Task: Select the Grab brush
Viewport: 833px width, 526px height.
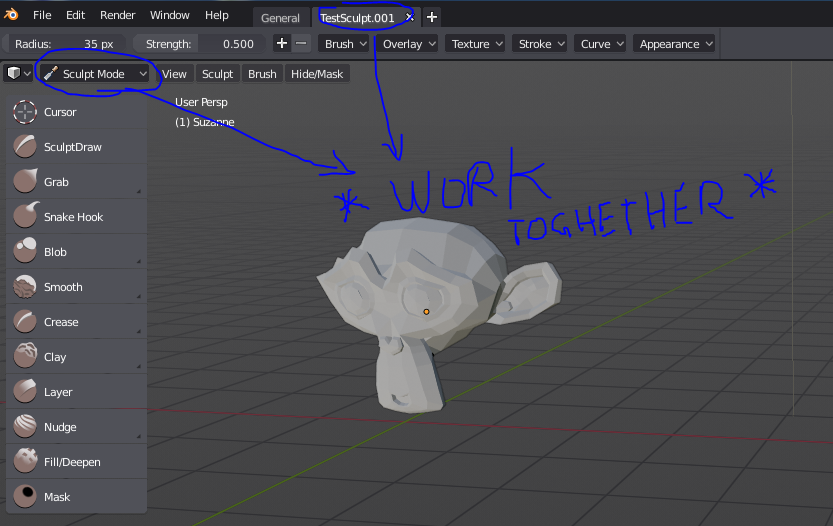Action: tap(76, 182)
